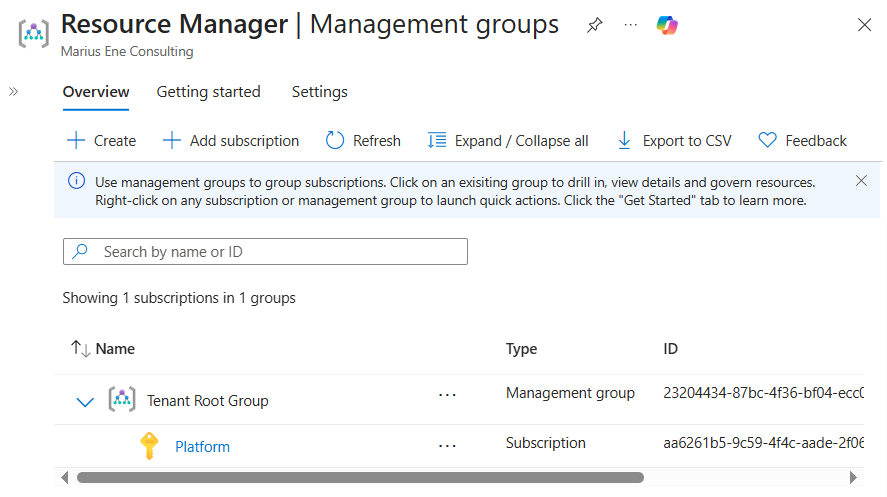Screen dimensions: 887x497
Task: Open the header more options ellipsis
Action: click(630, 26)
